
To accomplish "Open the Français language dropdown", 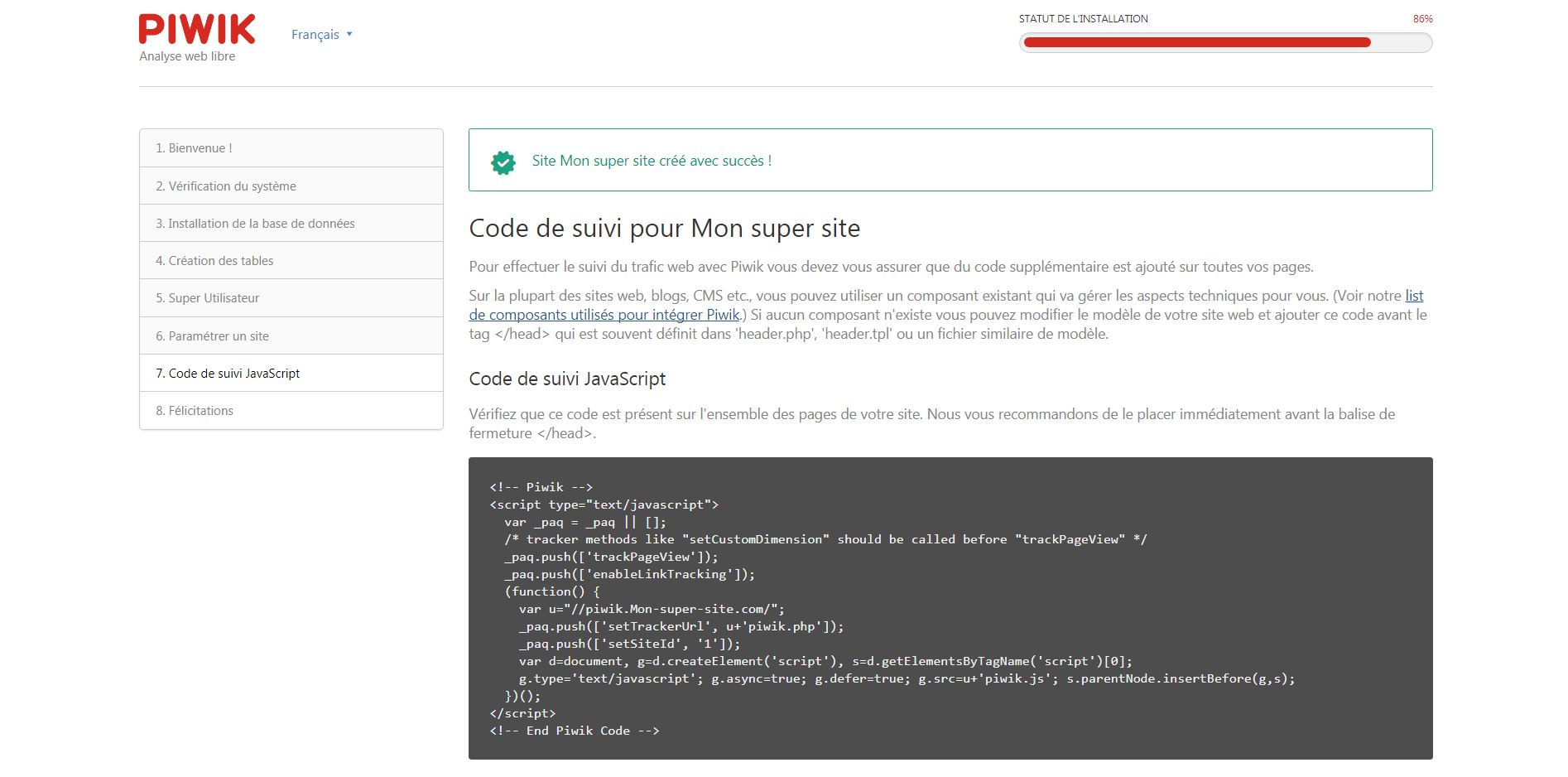I will 321,35.
